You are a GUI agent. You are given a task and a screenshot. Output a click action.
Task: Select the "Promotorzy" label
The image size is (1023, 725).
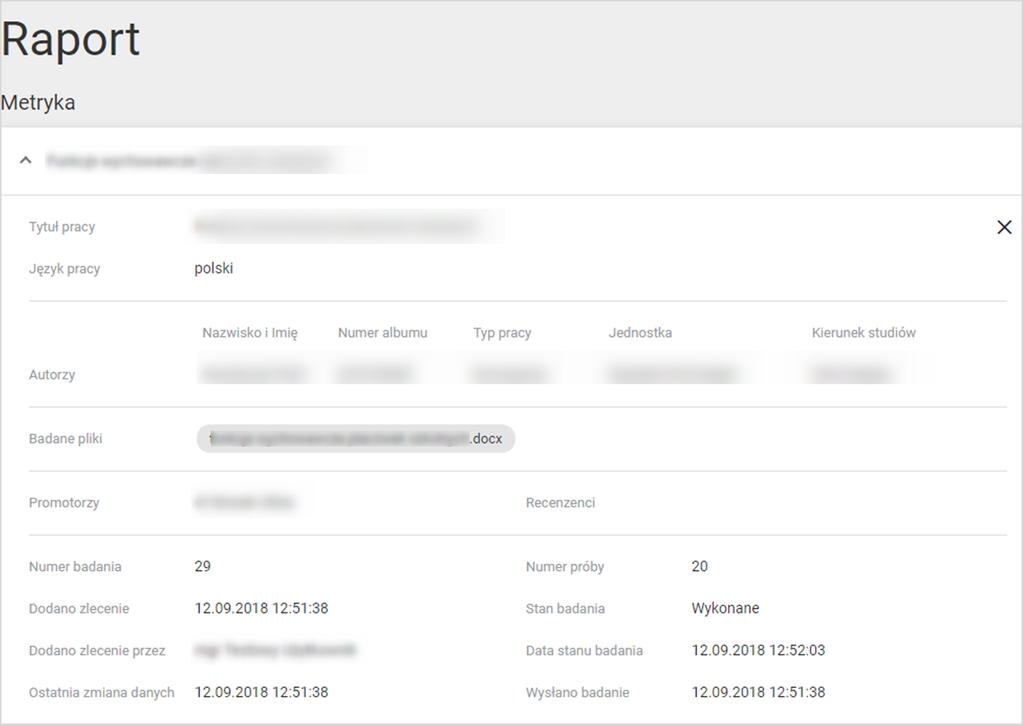(x=64, y=502)
